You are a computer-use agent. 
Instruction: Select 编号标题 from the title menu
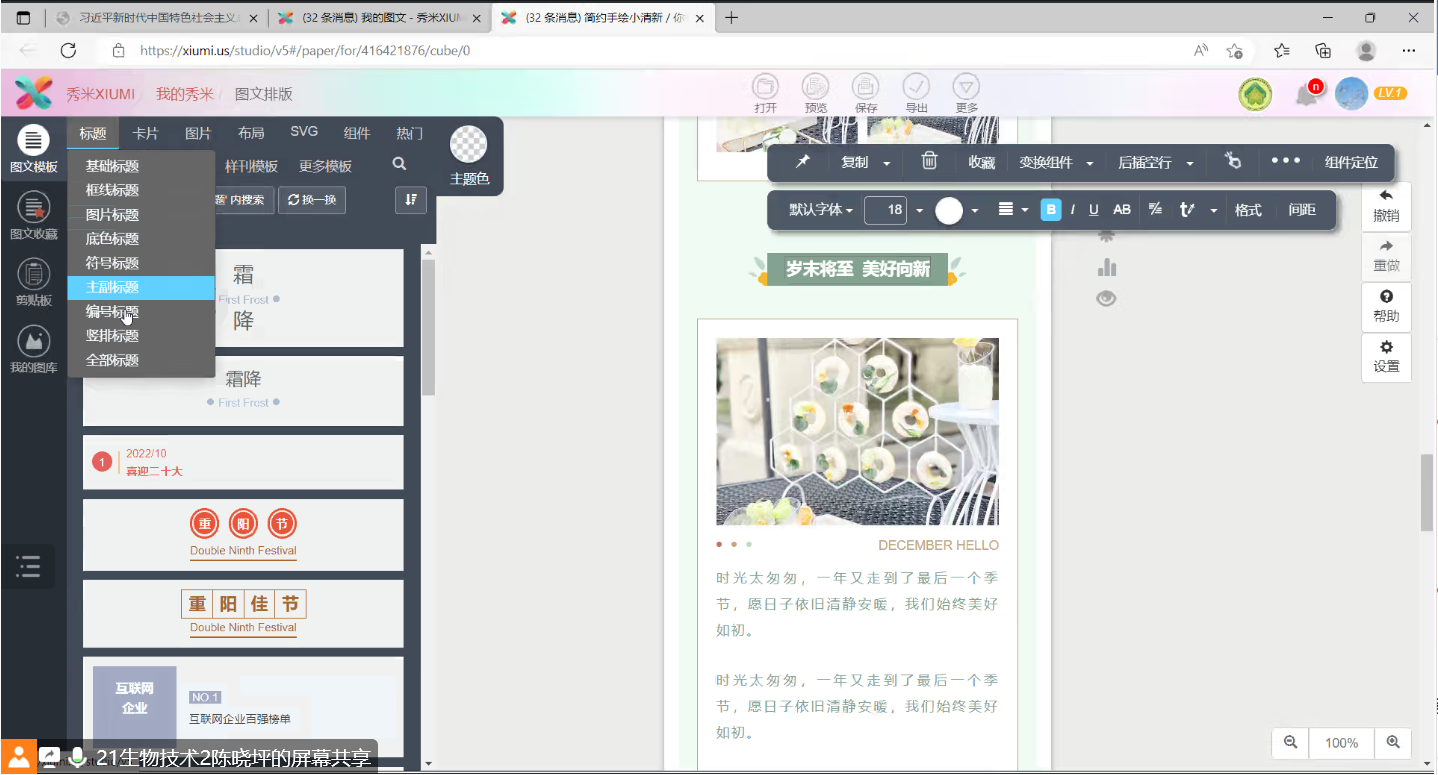coord(112,312)
